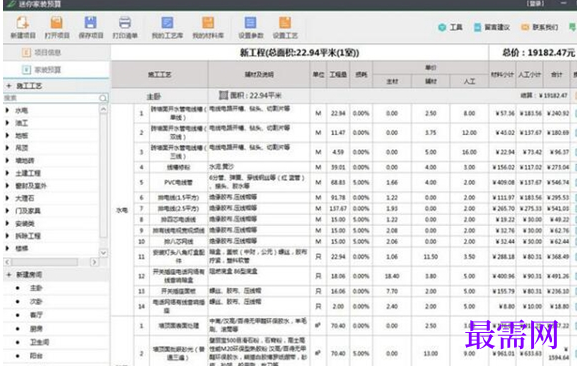
Task: Expand the 墙地砖 tree node
Action: click(x=7, y=160)
